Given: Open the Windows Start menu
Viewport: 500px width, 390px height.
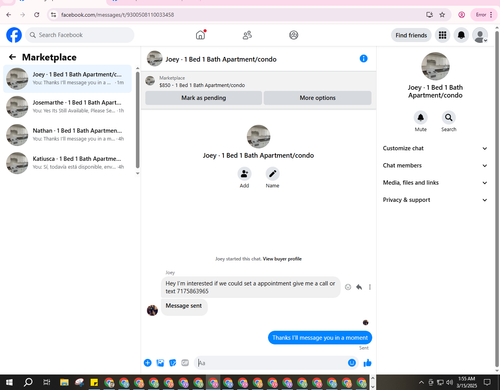Looking at the screenshot, I should (x=9, y=382).
